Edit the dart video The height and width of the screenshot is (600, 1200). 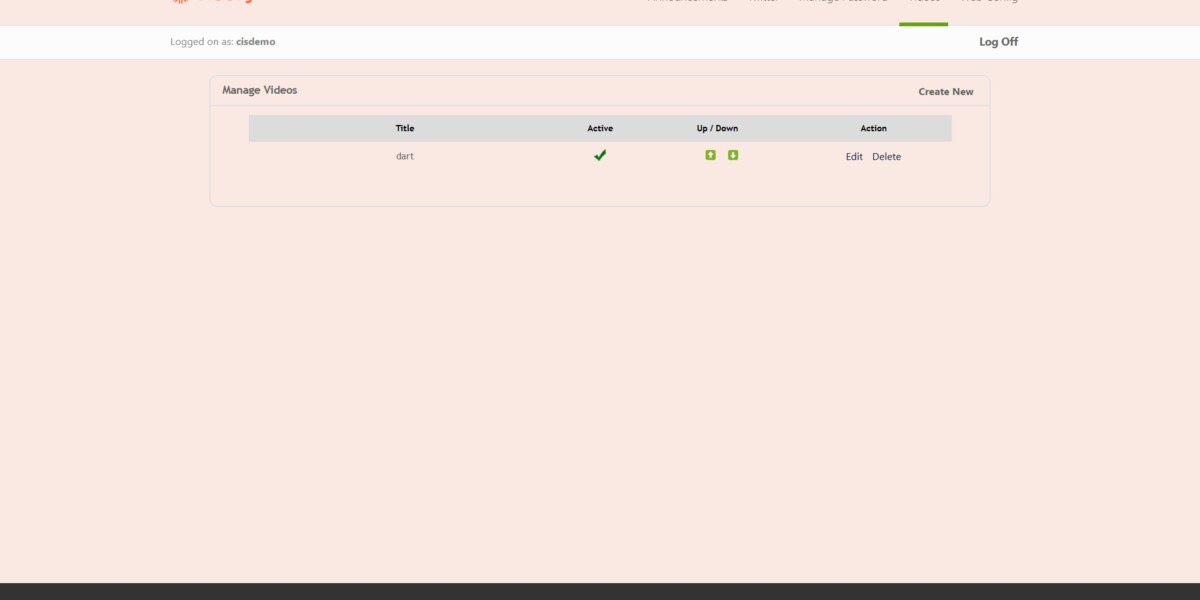pos(854,157)
